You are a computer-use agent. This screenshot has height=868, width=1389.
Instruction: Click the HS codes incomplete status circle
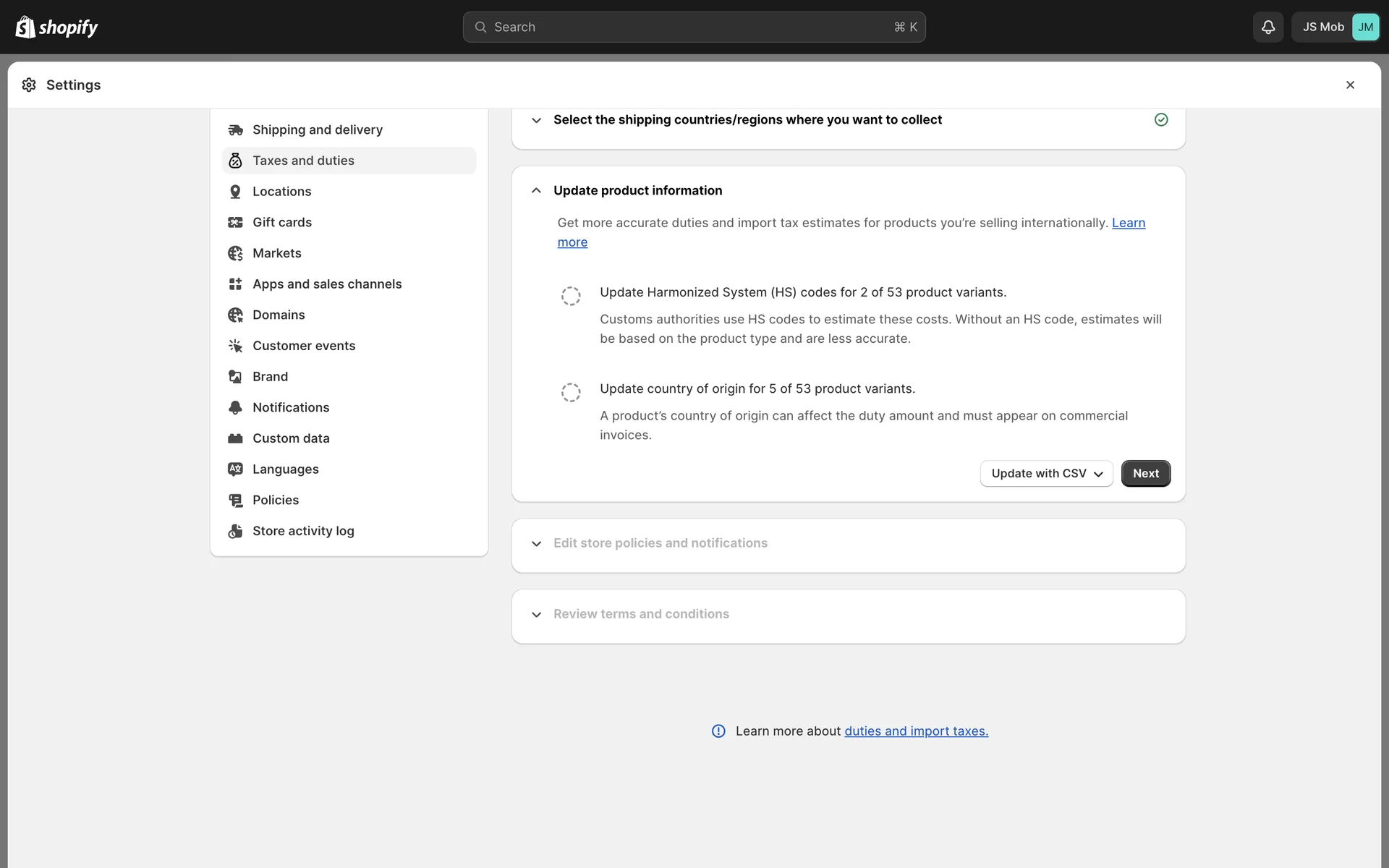pos(571,296)
